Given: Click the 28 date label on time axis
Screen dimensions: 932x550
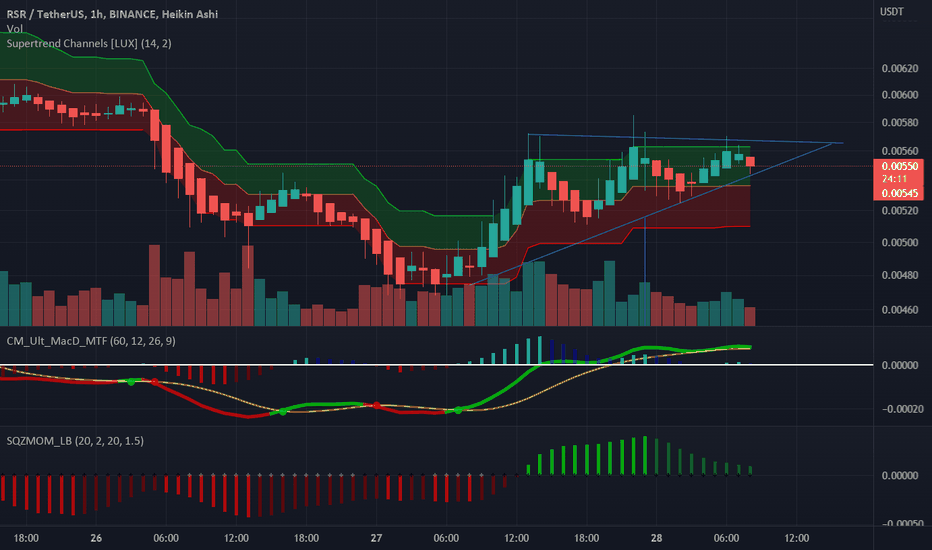Looking at the screenshot, I should pos(656,538).
